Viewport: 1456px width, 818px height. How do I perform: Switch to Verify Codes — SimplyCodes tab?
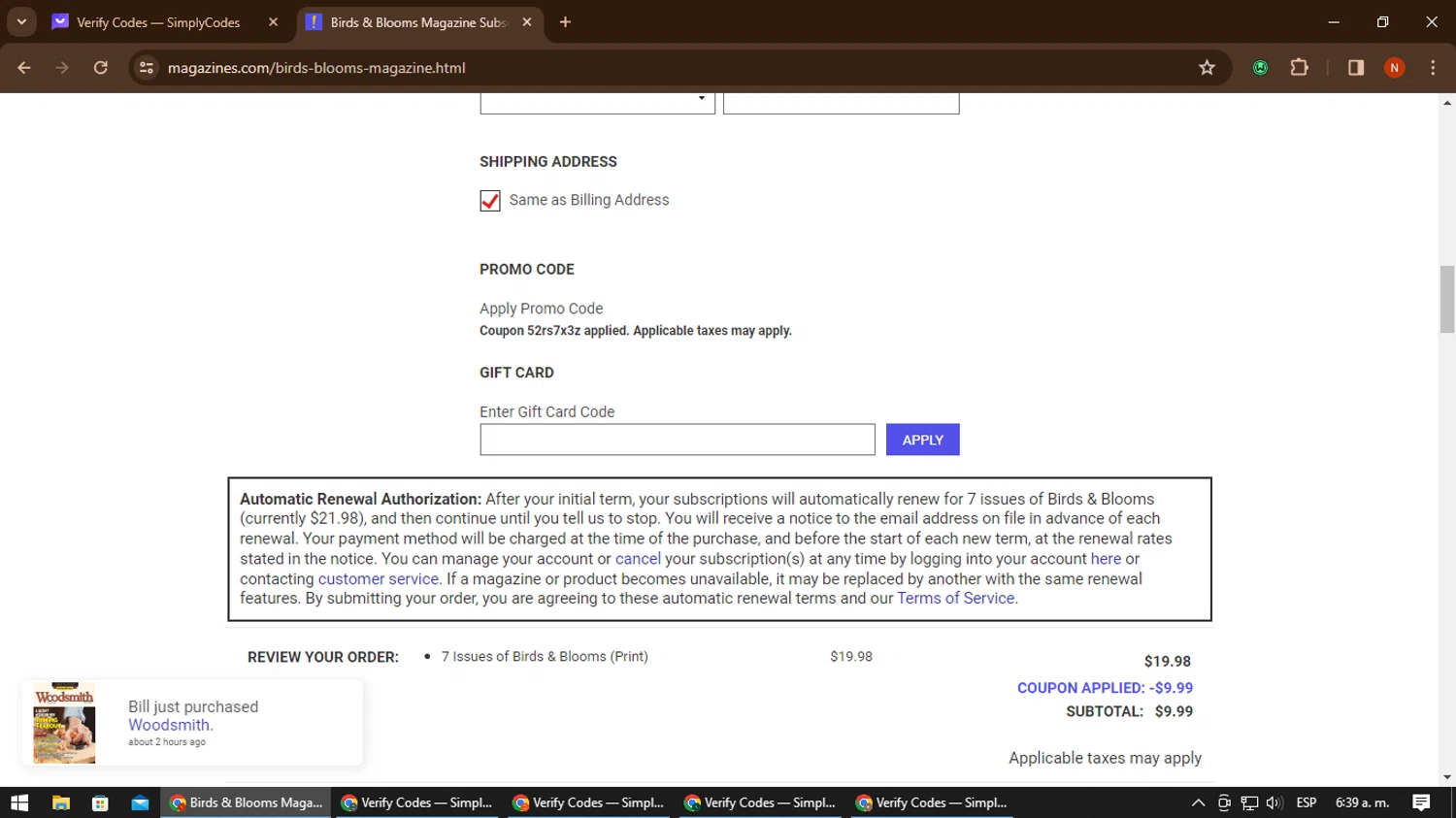click(x=158, y=22)
